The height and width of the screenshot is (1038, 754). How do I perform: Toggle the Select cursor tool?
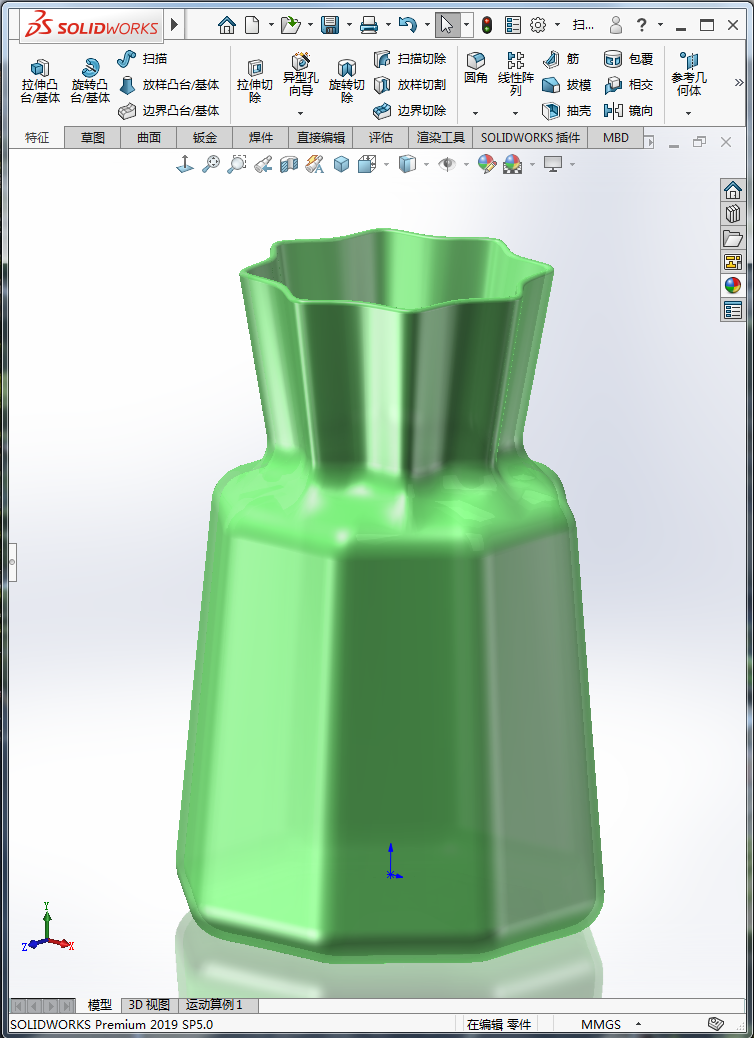coord(448,25)
